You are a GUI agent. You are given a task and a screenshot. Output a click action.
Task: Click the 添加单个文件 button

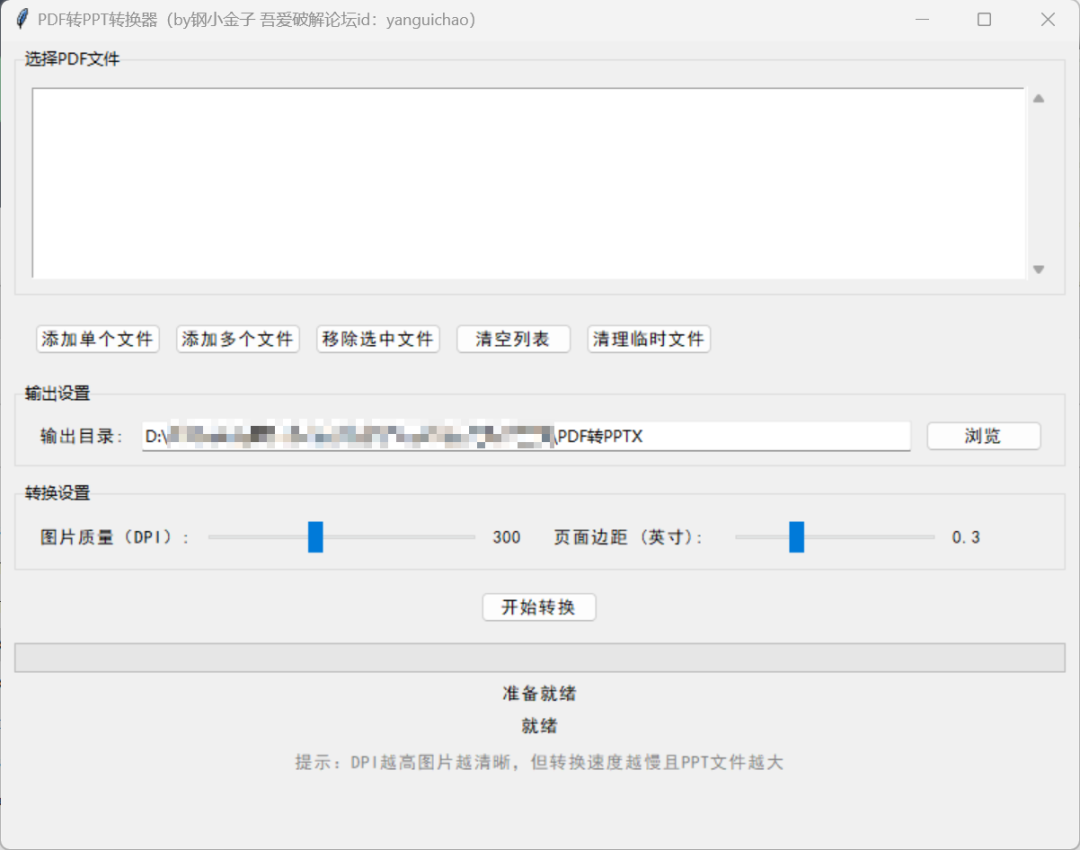coord(97,339)
